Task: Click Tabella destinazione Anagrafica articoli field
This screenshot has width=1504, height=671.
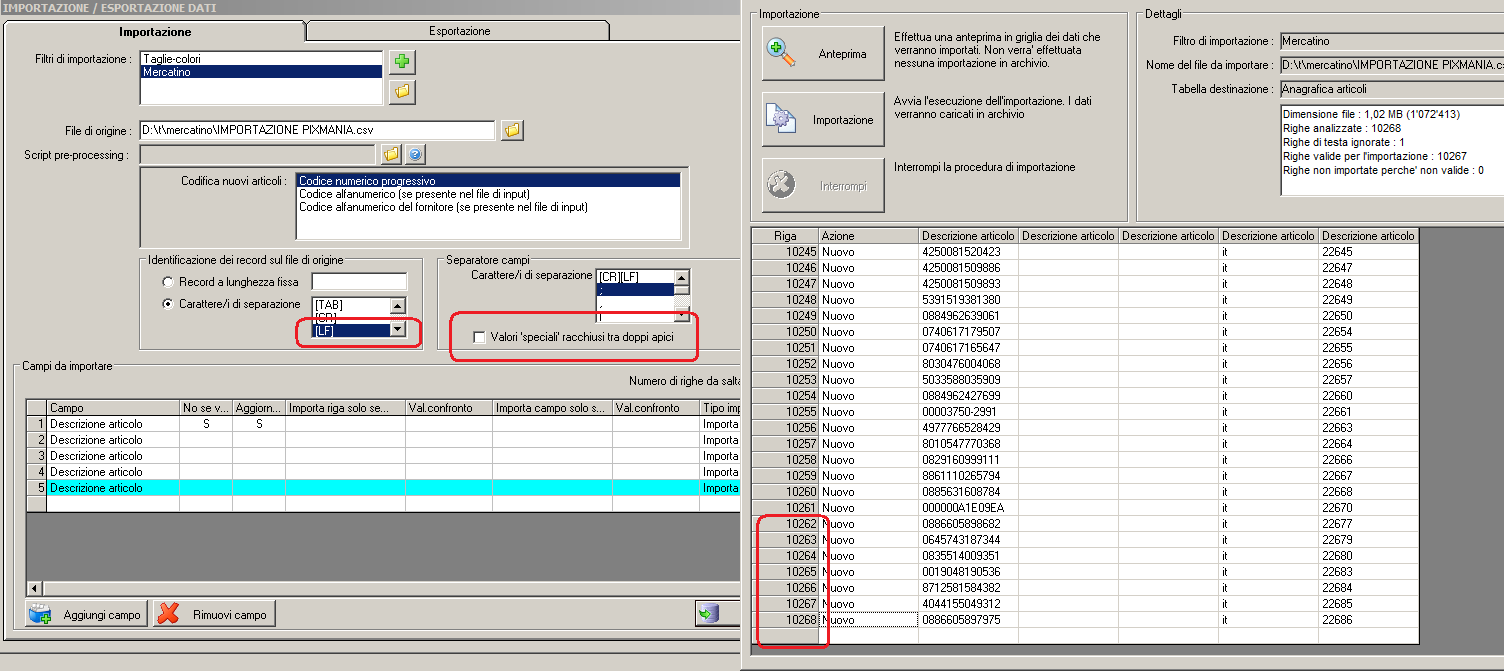Action: tap(1391, 89)
